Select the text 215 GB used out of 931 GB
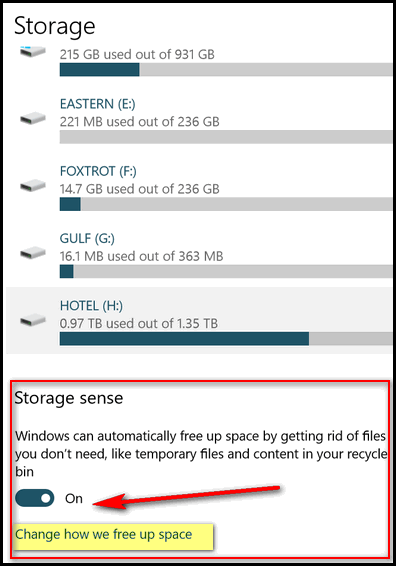 (x=137, y=55)
